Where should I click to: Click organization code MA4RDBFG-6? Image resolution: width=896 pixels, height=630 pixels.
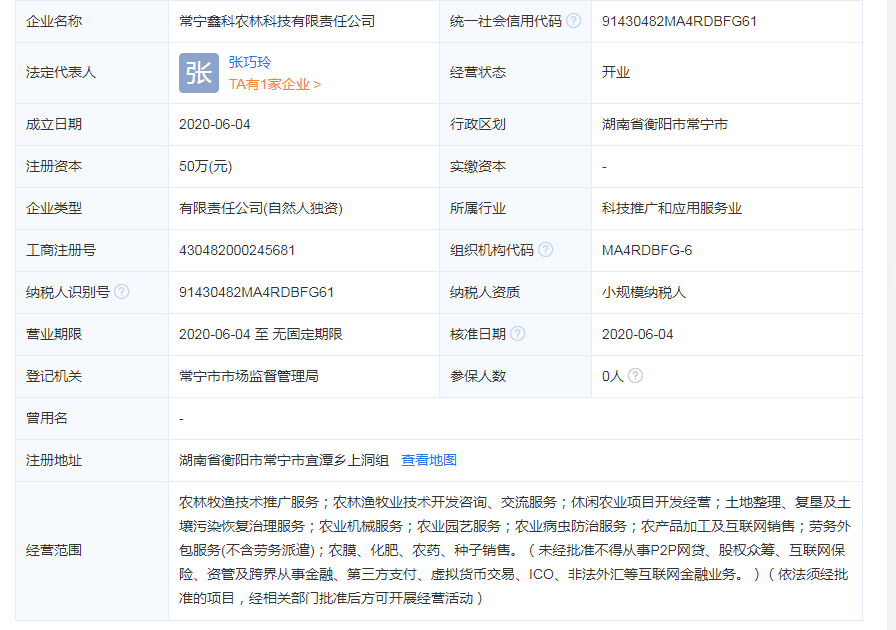pyautogui.click(x=647, y=250)
